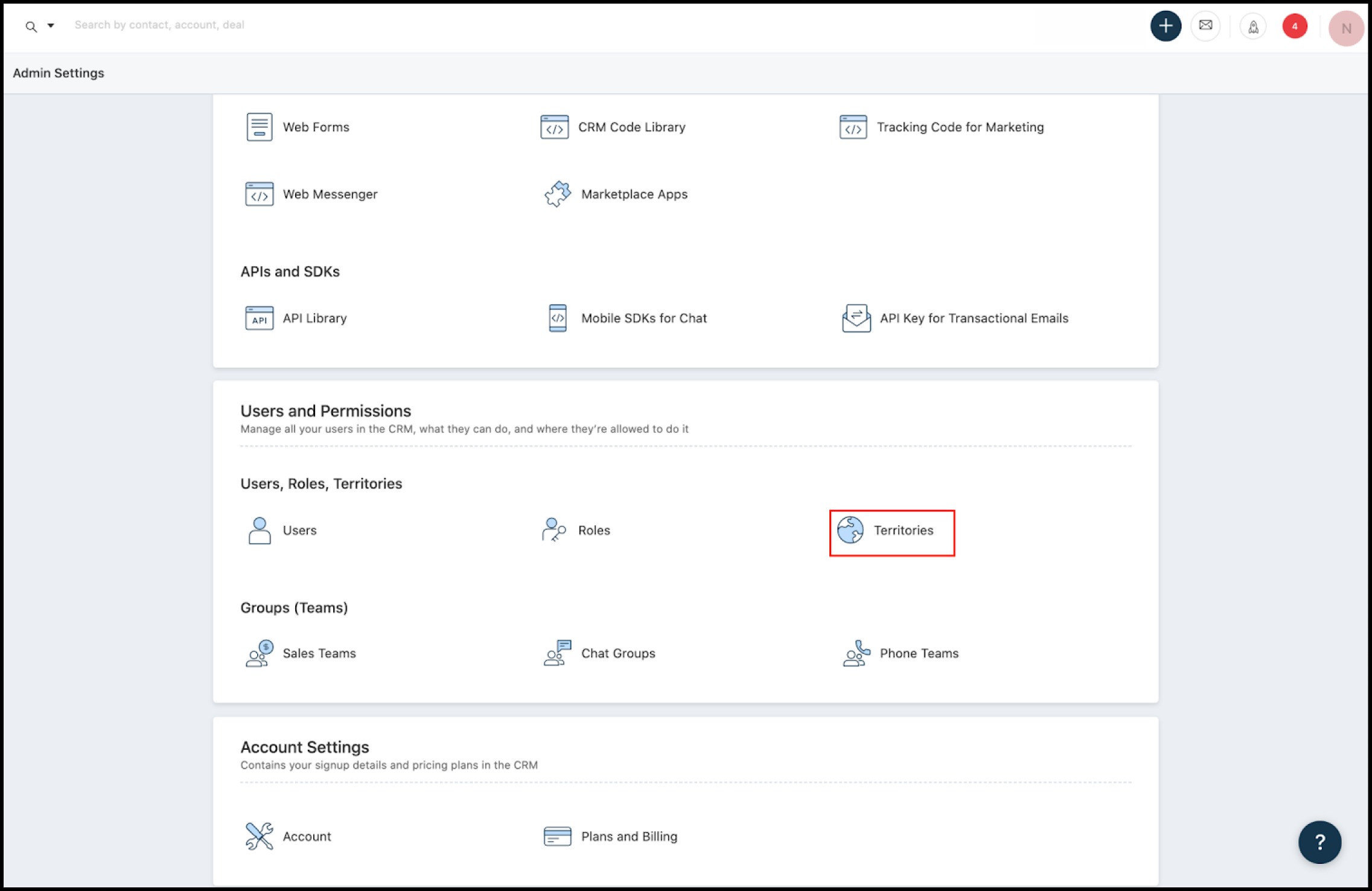Open Tracking Code for Marketing link
Screen dimensions: 1372x891
[960, 127]
